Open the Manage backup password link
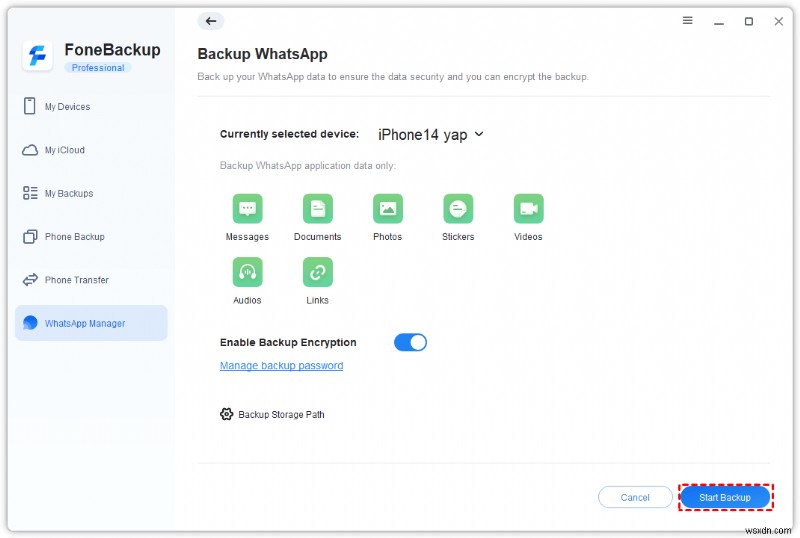 click(281, 365)
